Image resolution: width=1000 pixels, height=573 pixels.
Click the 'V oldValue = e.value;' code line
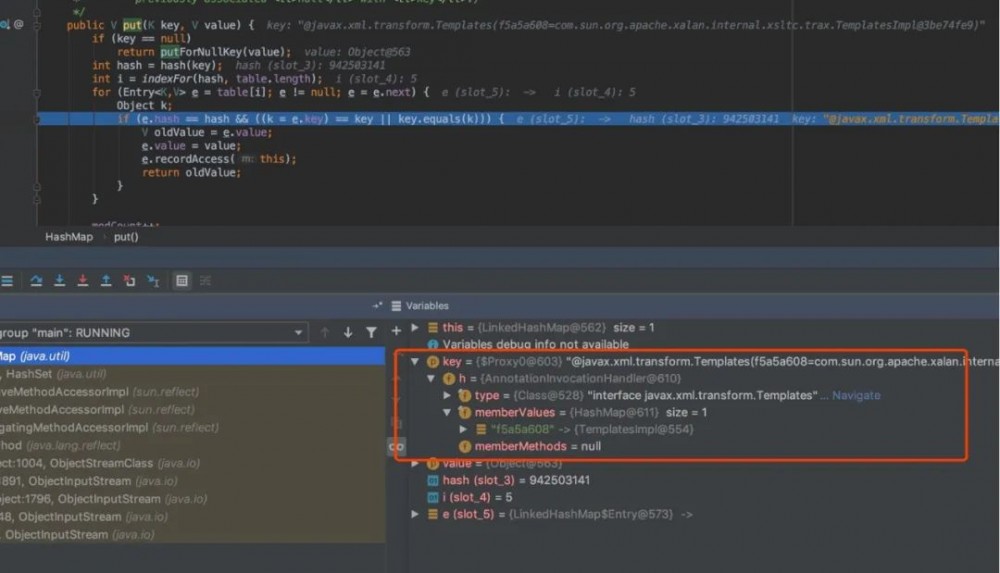pyautogui.click(x=207, y=132)
